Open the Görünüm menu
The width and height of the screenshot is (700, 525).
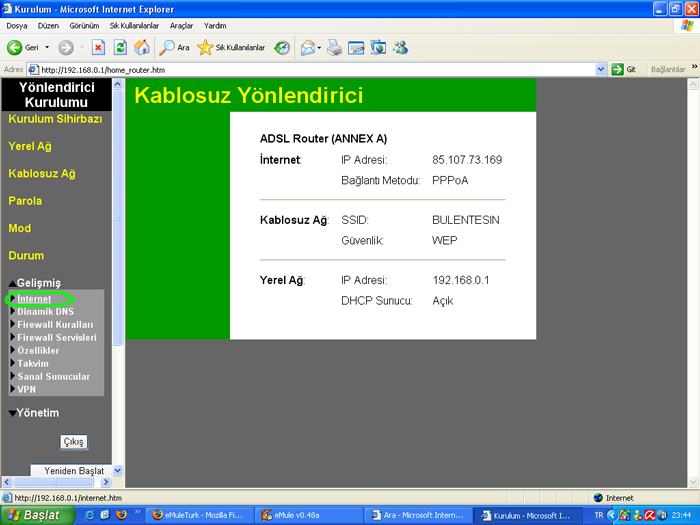coord(84,26)
